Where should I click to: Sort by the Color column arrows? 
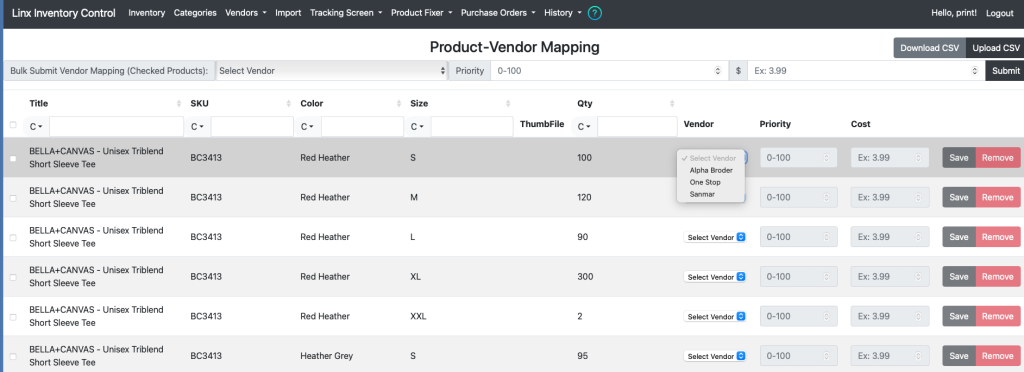pos(399,104)
